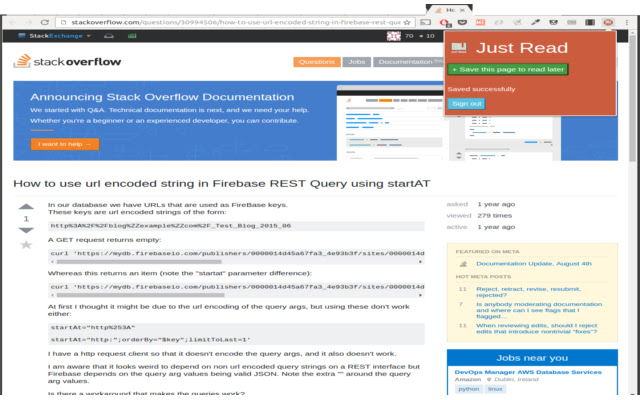
Task: Open the Cast icon in the toolbar
Action: (425, 22)
